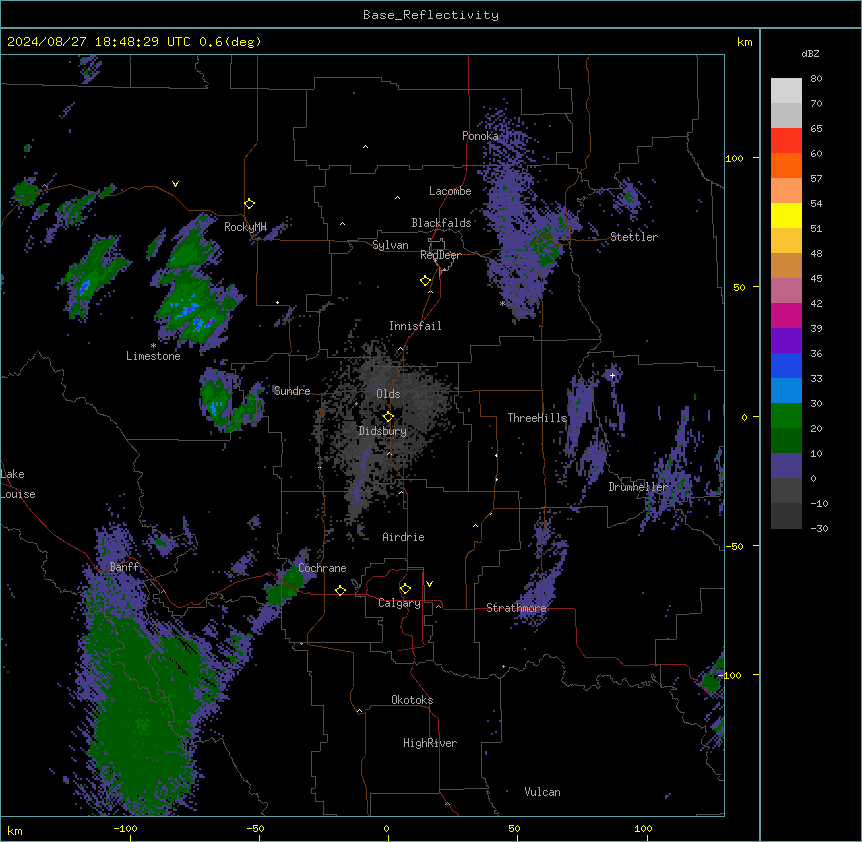Viewport: 862px width, 842px height.
Task: Click the Olds town label
Action: [388, 394]
